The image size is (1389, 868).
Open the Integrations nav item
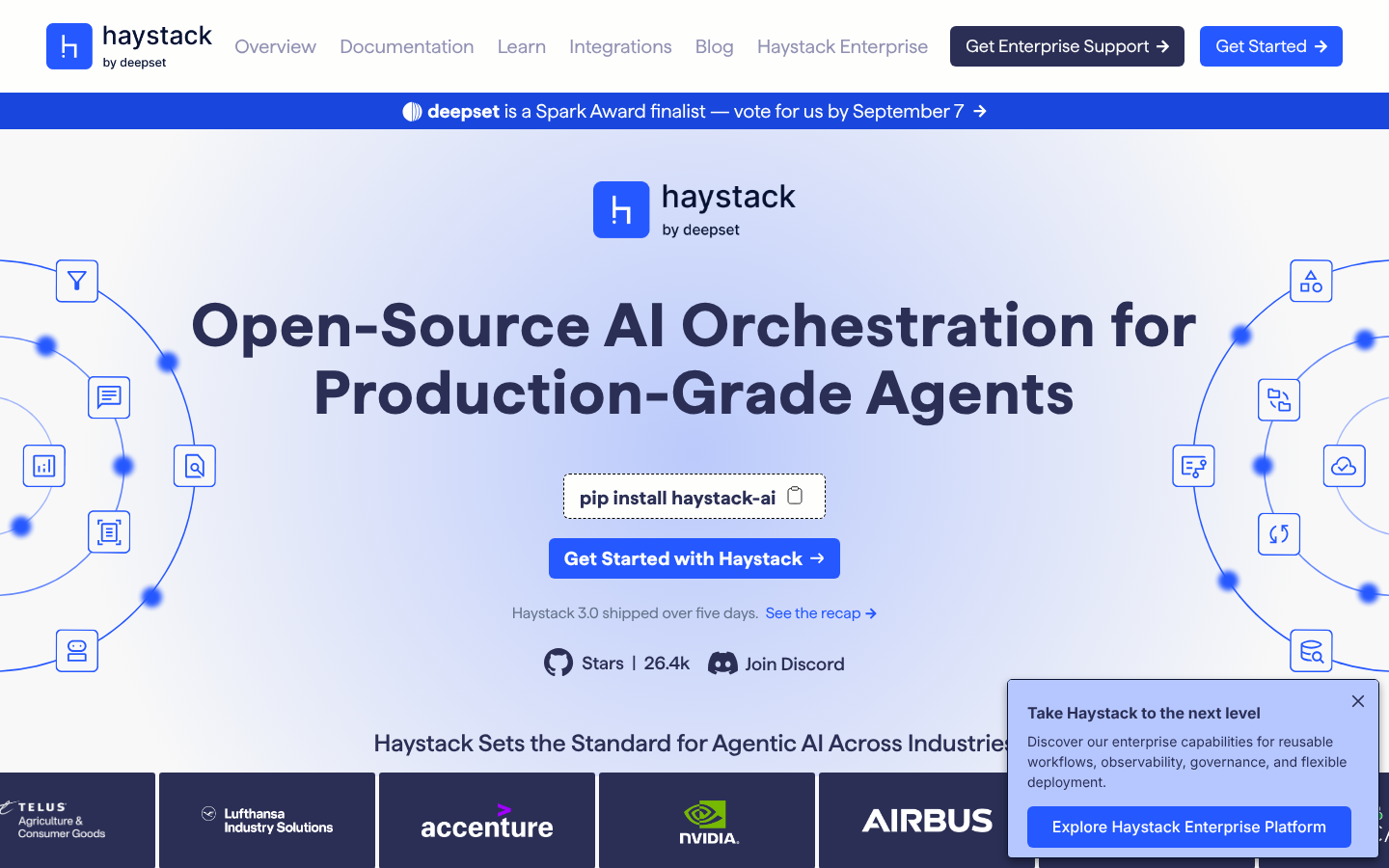point(620,46)
